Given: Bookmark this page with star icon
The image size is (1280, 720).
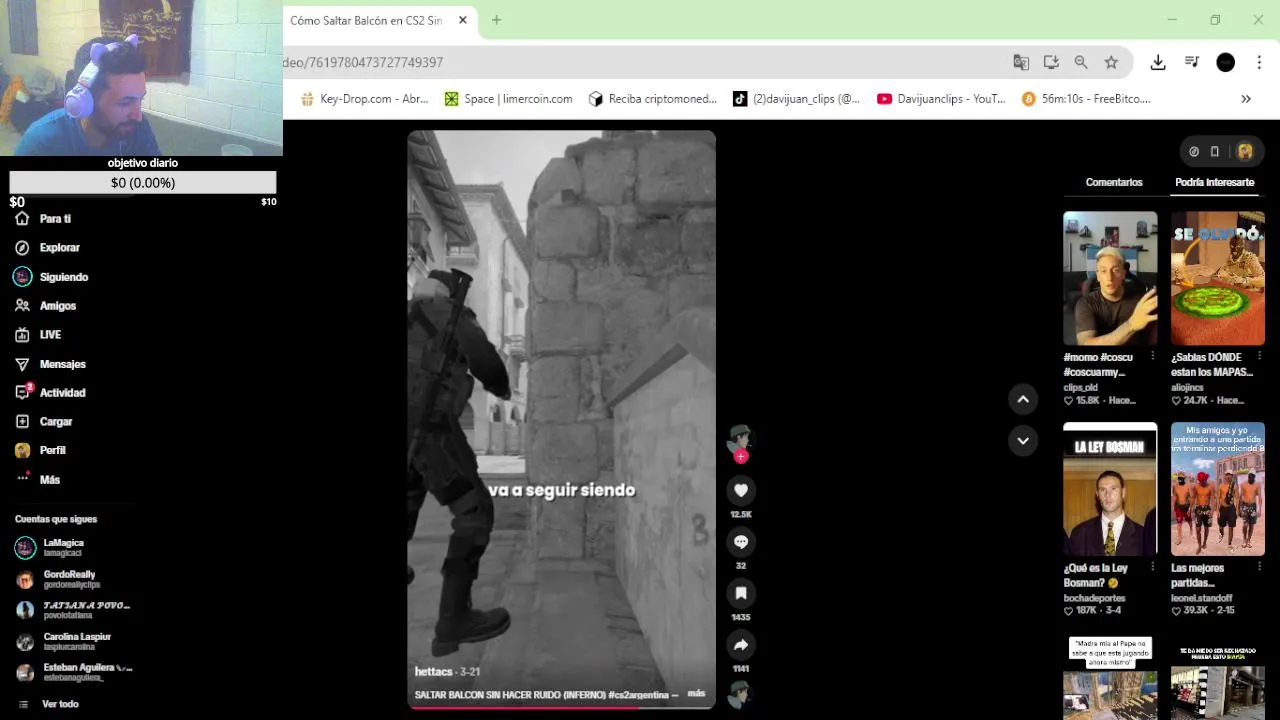Looking at the screenshot, I should pyautogui.click(x=1111, y=62).
